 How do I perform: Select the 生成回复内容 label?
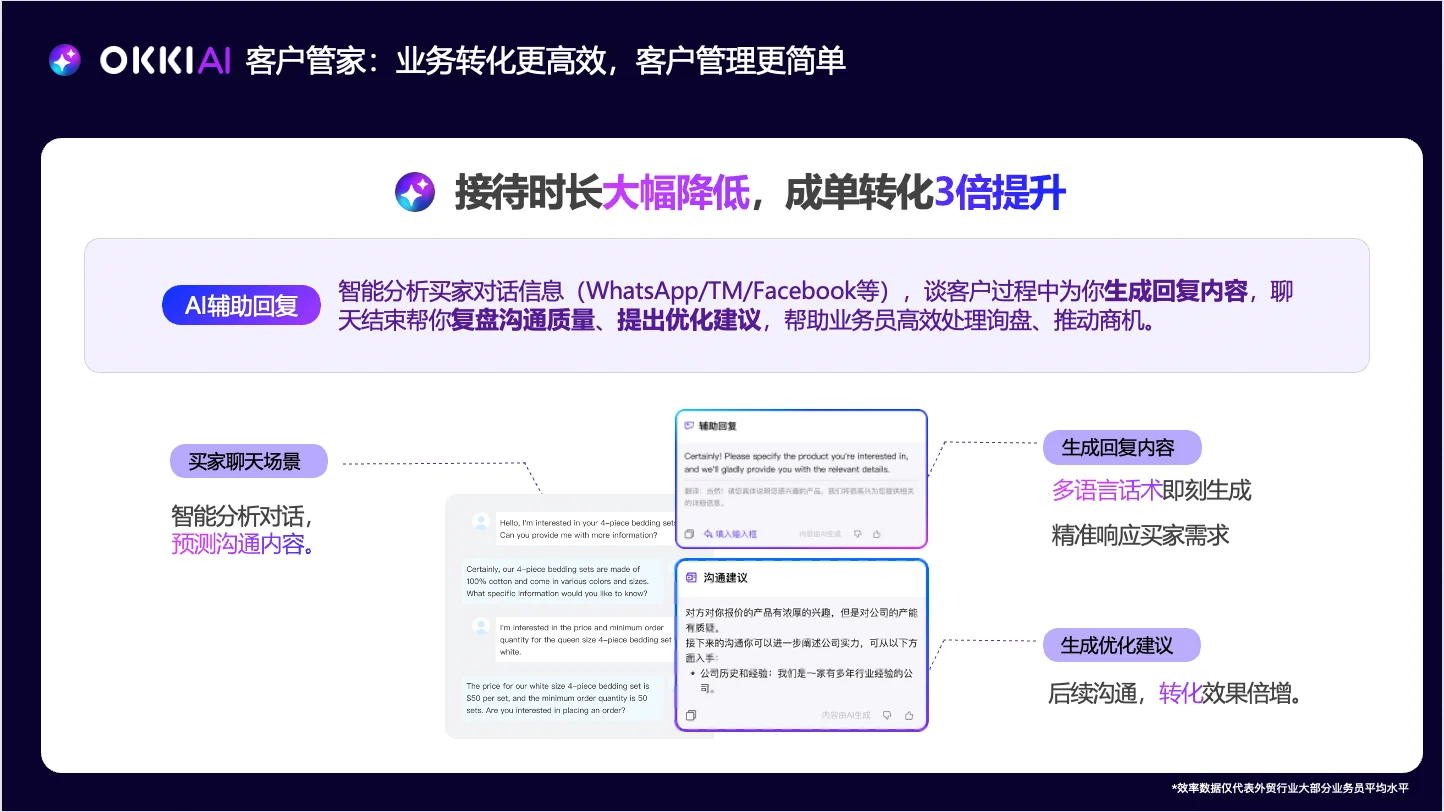[1123, 447]
